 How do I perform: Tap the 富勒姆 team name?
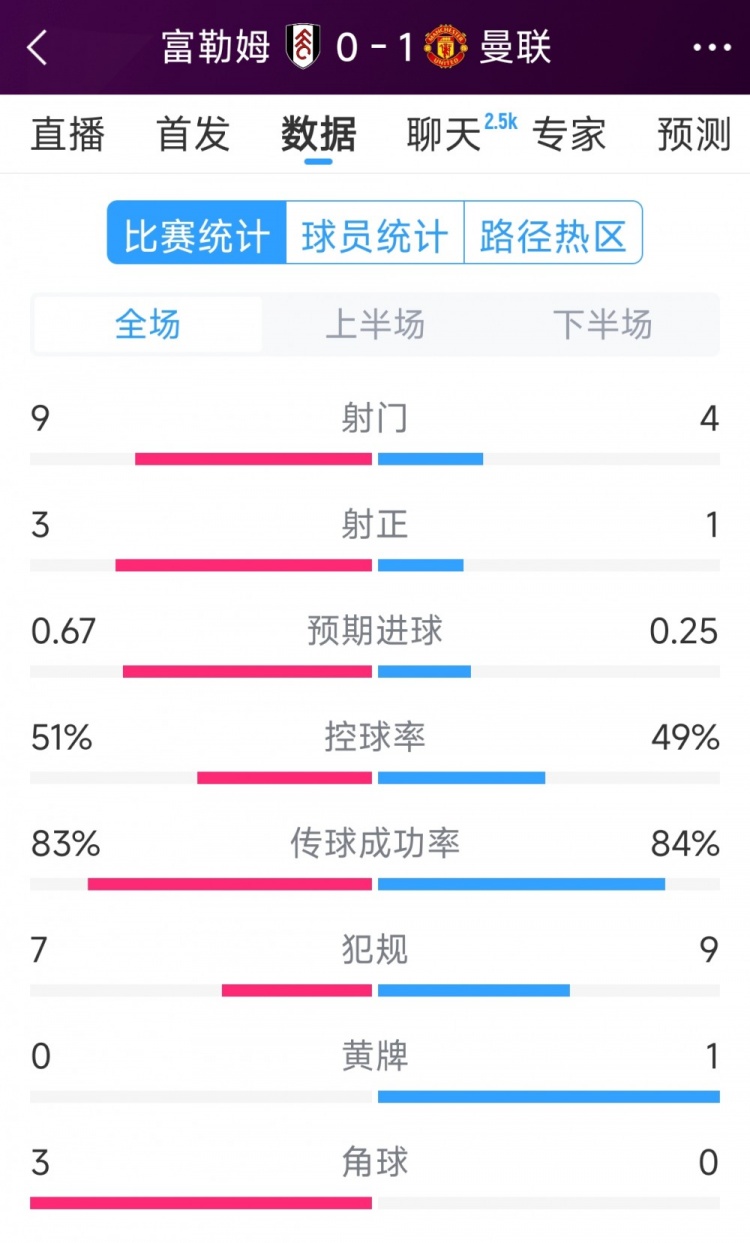pos(216,47)
